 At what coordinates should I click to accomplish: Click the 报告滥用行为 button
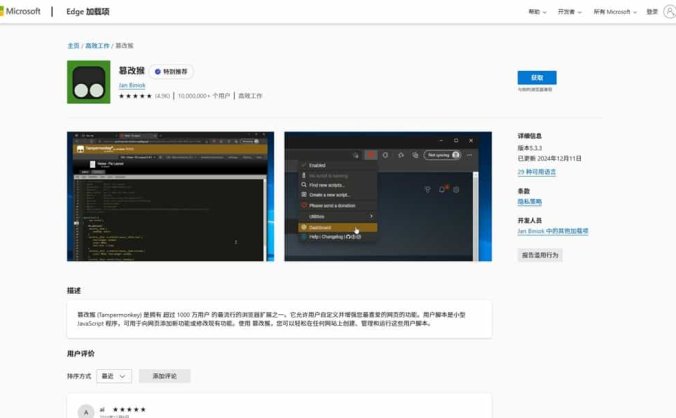point(541,255)
